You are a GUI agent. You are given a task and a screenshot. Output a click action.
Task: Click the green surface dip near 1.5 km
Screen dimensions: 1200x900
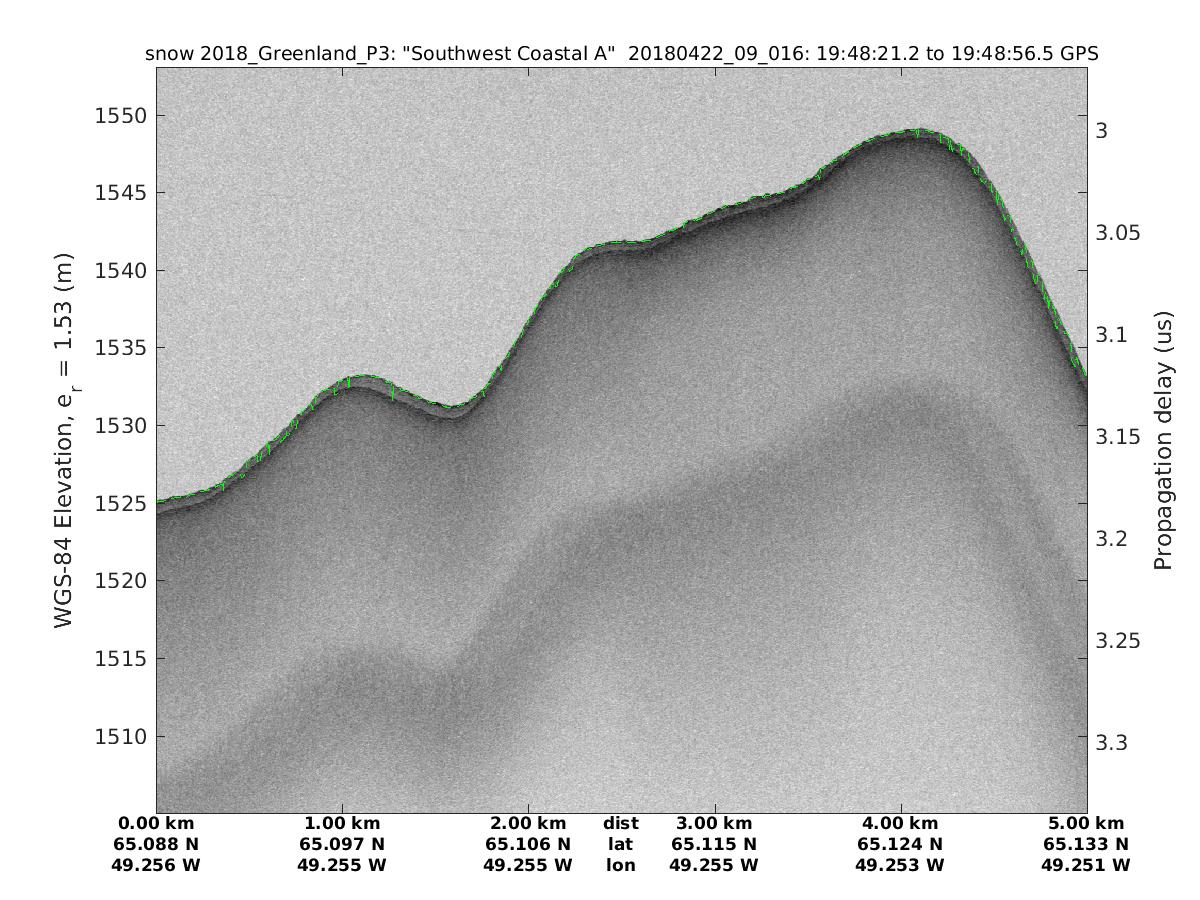click(452, 407)
